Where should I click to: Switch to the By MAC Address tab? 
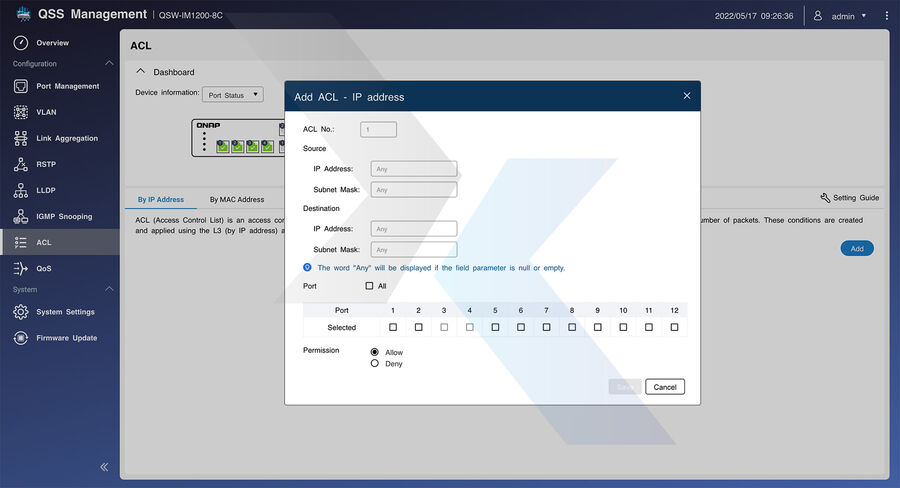point(237,200)
